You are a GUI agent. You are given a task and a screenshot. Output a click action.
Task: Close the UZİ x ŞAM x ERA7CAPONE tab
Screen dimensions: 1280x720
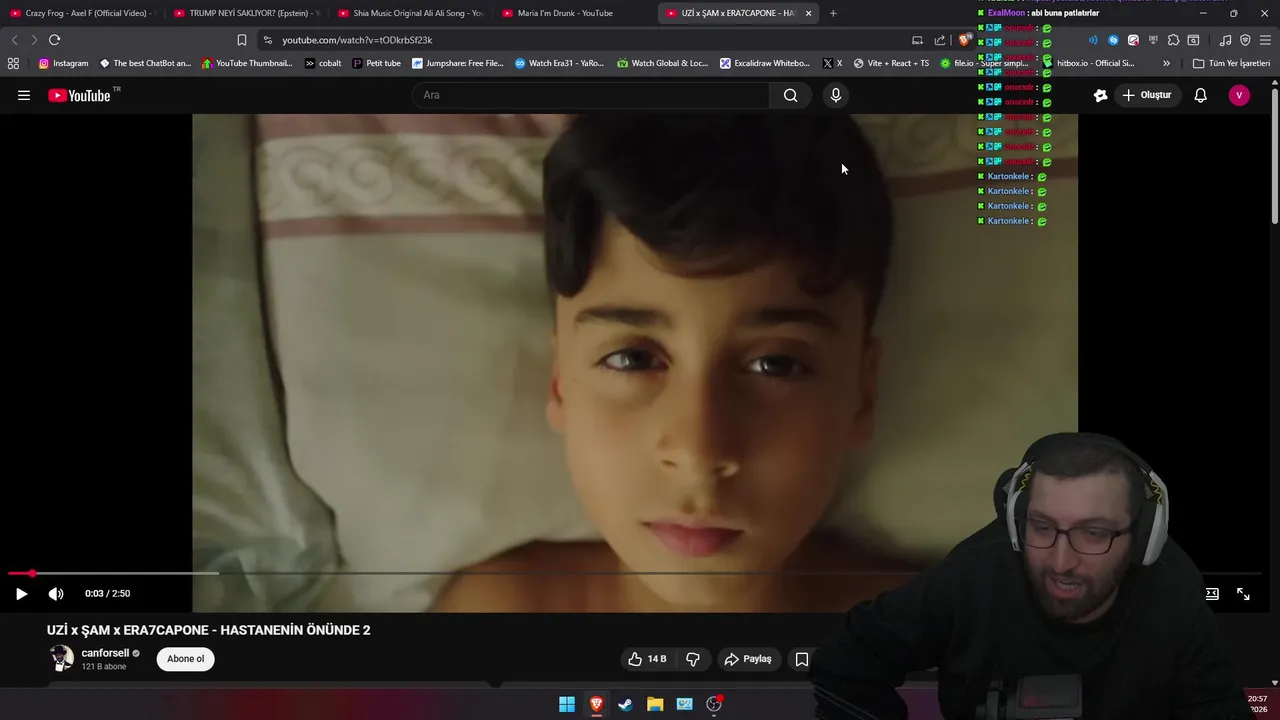coord(808,13)
